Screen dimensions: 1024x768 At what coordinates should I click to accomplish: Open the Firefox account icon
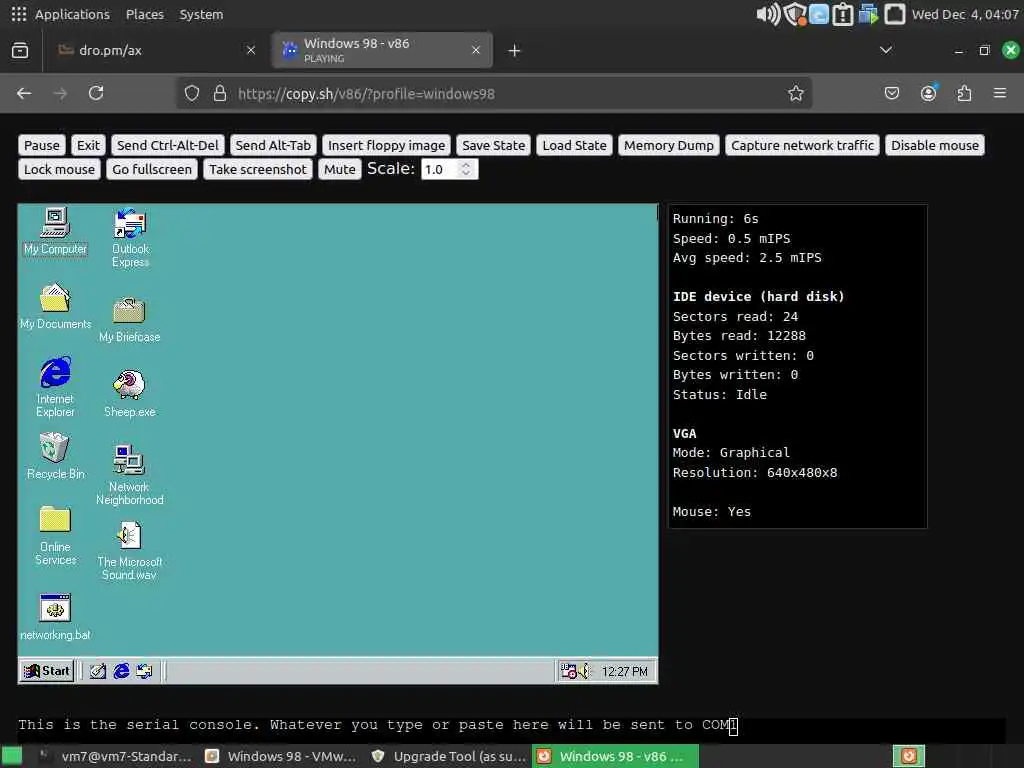tap(928, 93)
